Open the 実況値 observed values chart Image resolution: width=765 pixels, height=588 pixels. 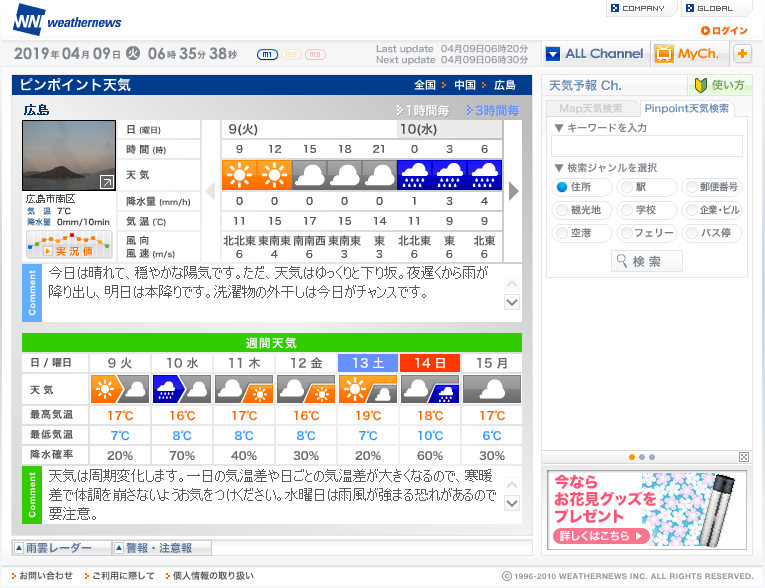69,244
